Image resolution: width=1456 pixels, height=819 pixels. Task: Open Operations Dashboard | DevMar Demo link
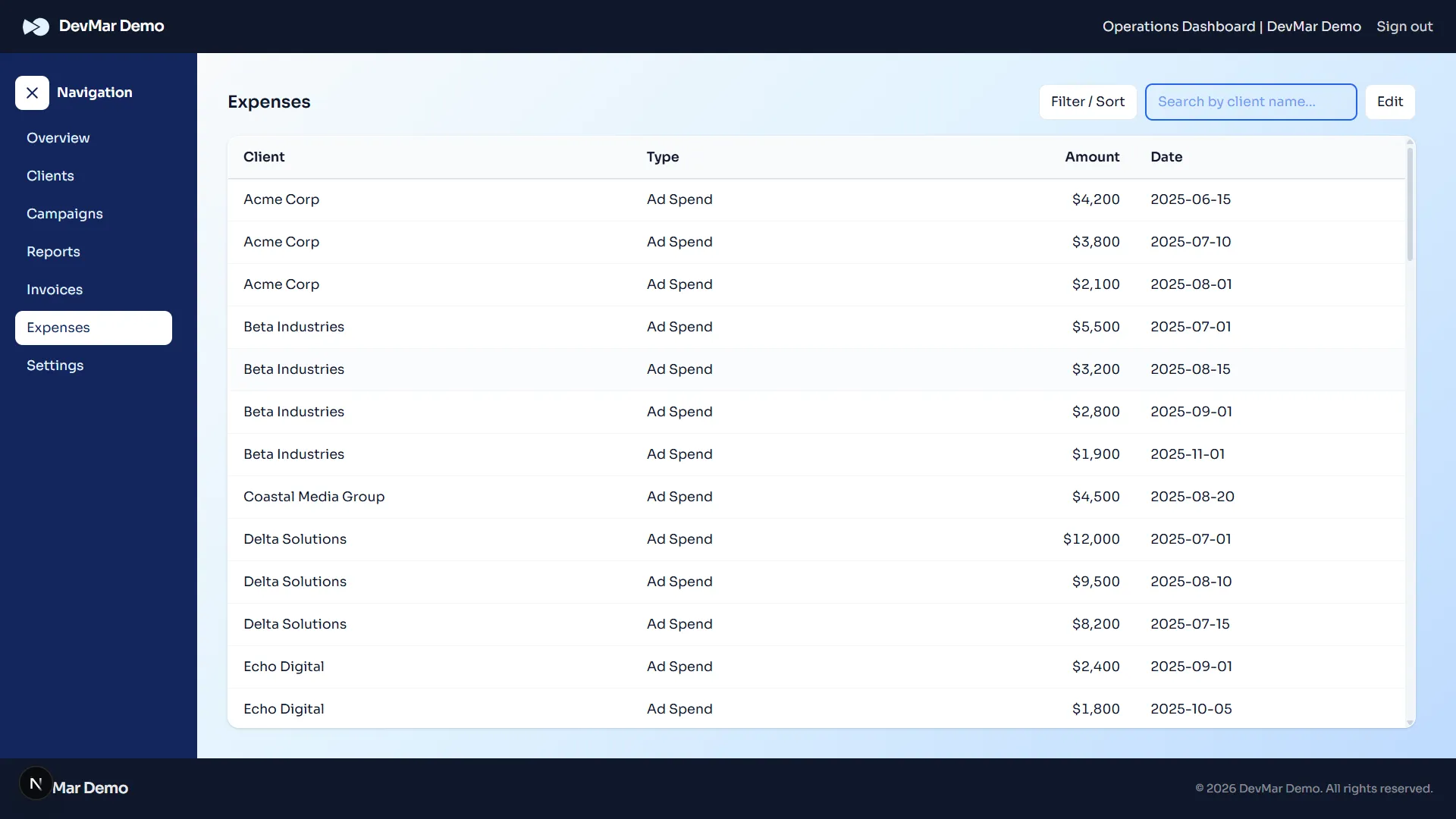tap(1231, 26)
